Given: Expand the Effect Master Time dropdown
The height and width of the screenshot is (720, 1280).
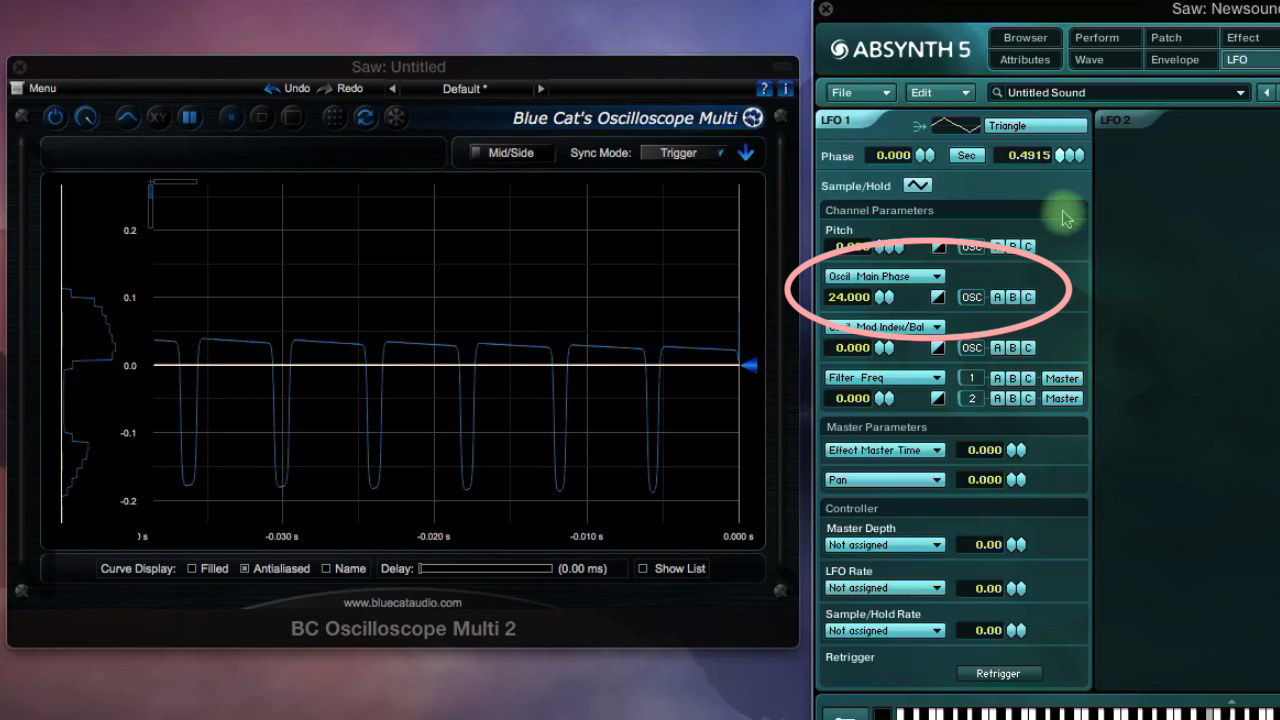Looking at the screenshot, I should pyautogui.click(x=884, y=450).
